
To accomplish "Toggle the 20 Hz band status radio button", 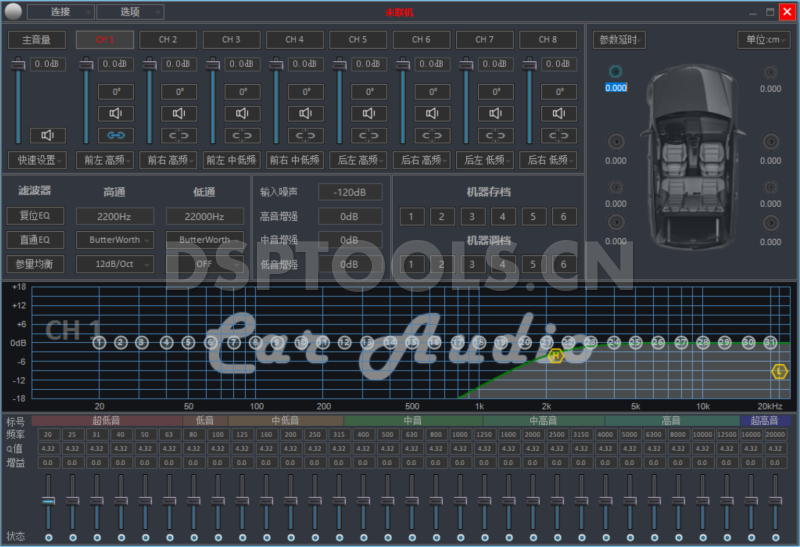I will point(48,537).
